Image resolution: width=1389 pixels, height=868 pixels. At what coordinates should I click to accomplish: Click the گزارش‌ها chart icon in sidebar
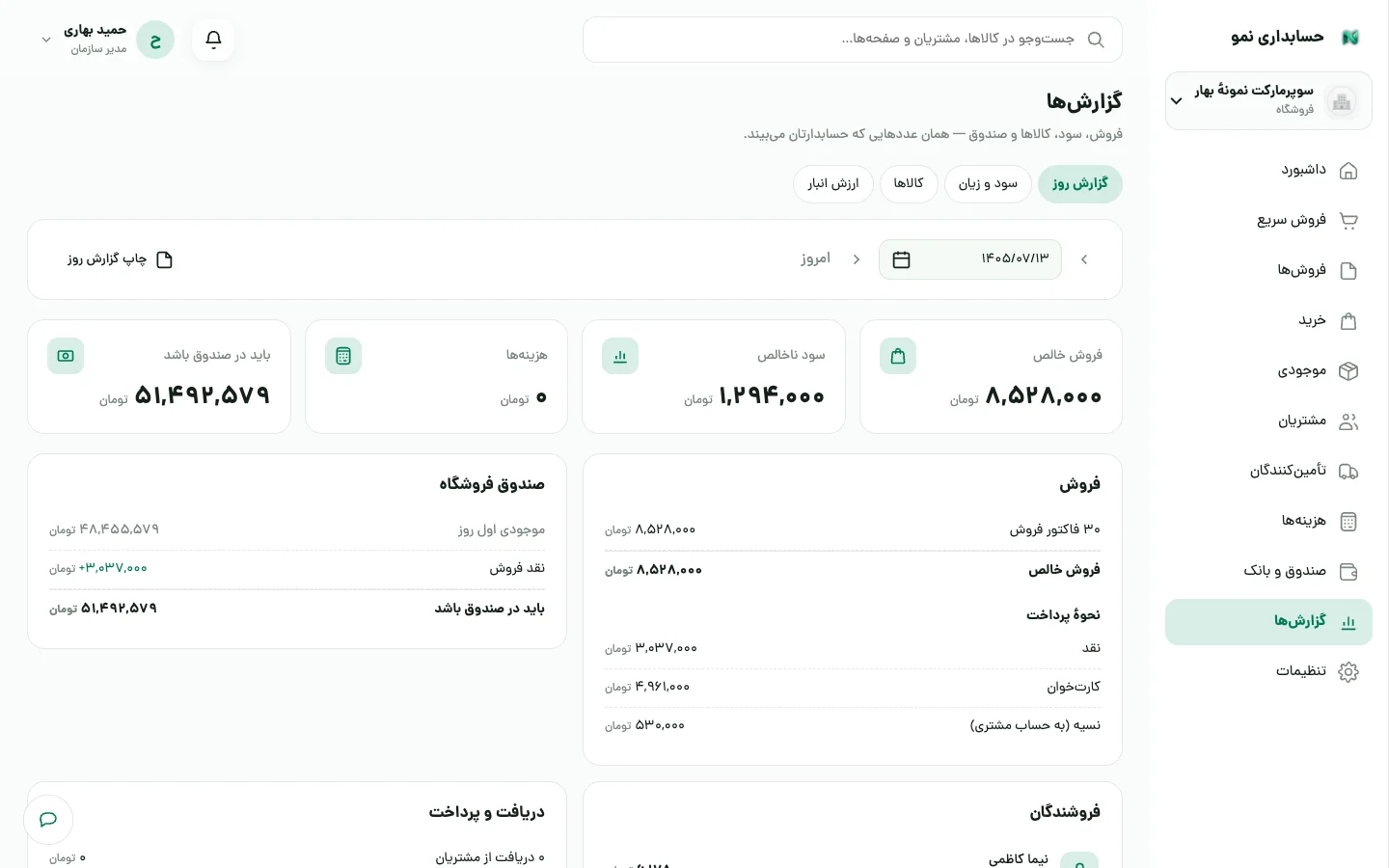click(x=1348, y=622)
